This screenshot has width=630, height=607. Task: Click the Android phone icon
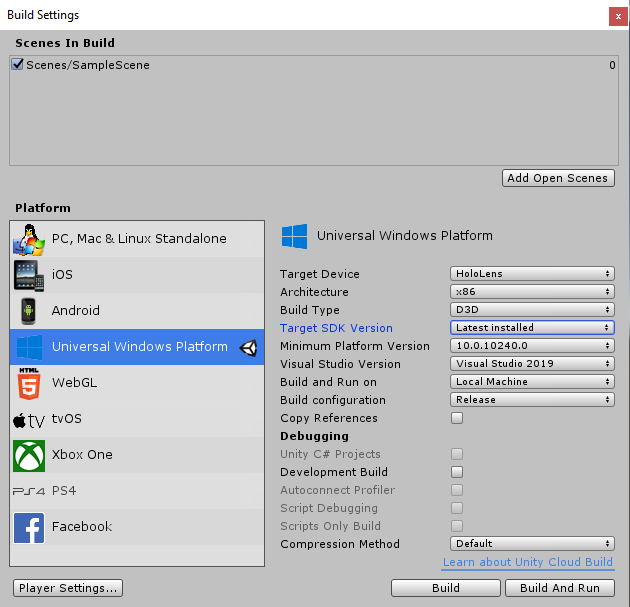[28, 311]
